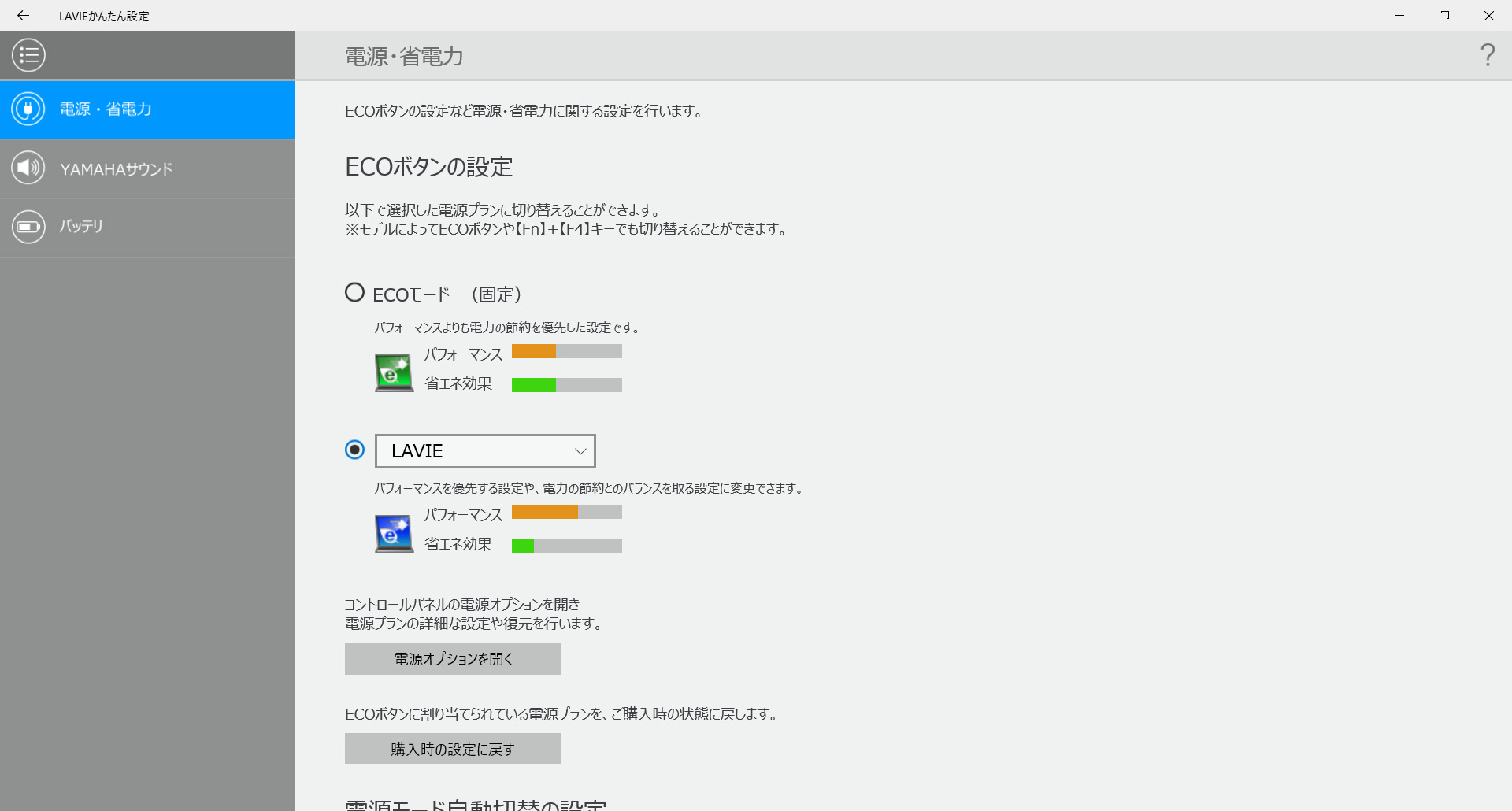Screen dimensions: 1512x811
Task: Click the back arrow icon
Action: (23, 16)
